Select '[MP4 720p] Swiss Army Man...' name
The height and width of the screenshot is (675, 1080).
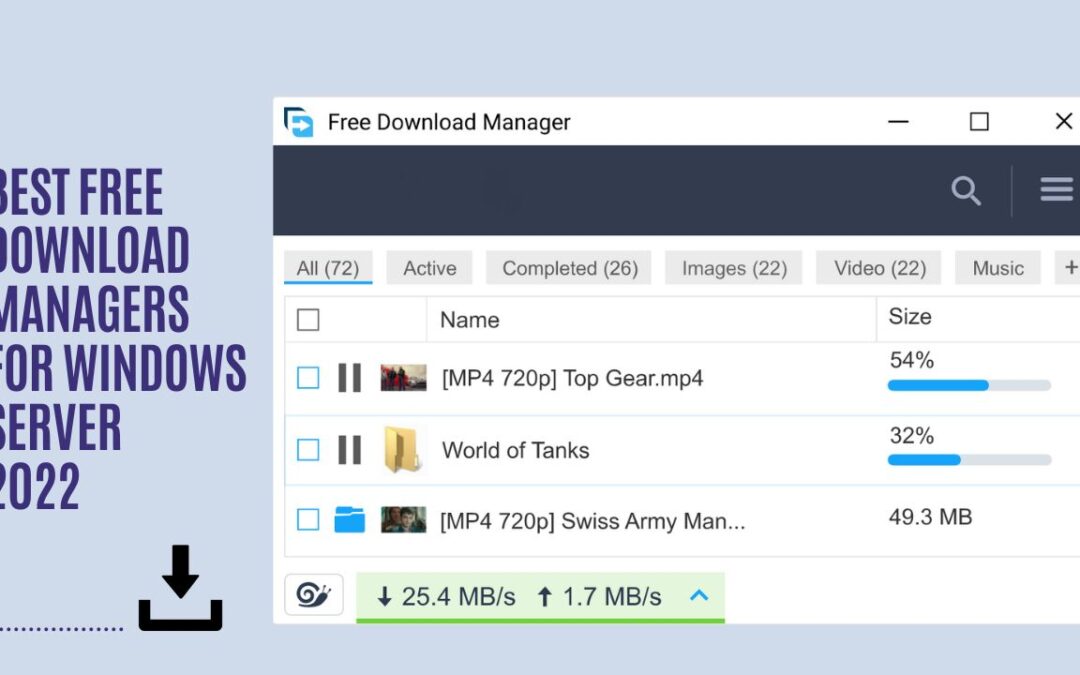click(x=592, y=521)
